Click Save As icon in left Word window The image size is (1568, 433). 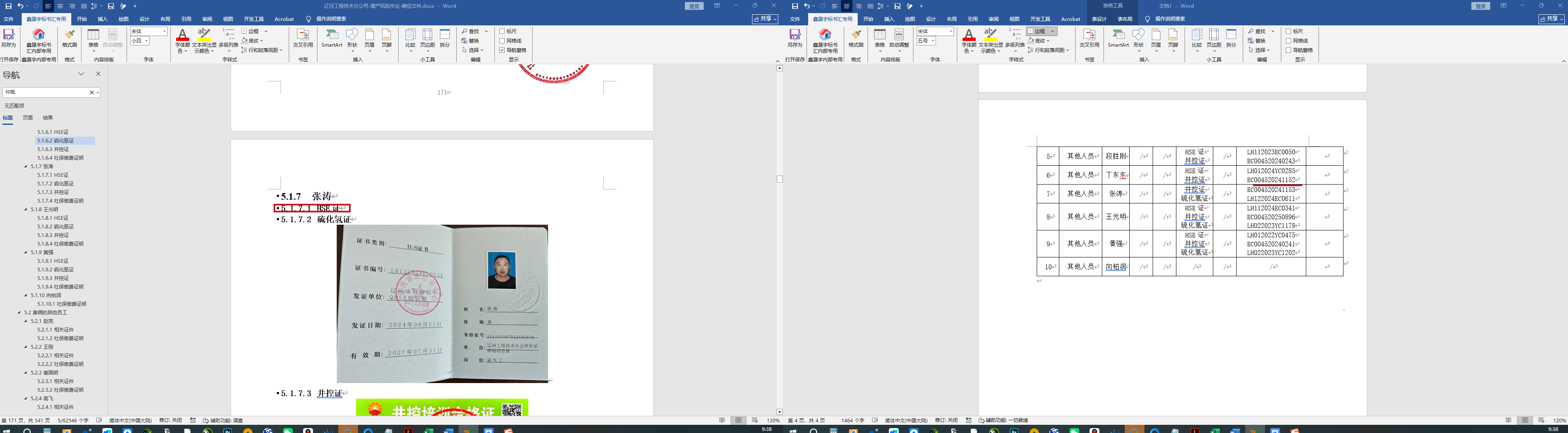tap(9, 38)
